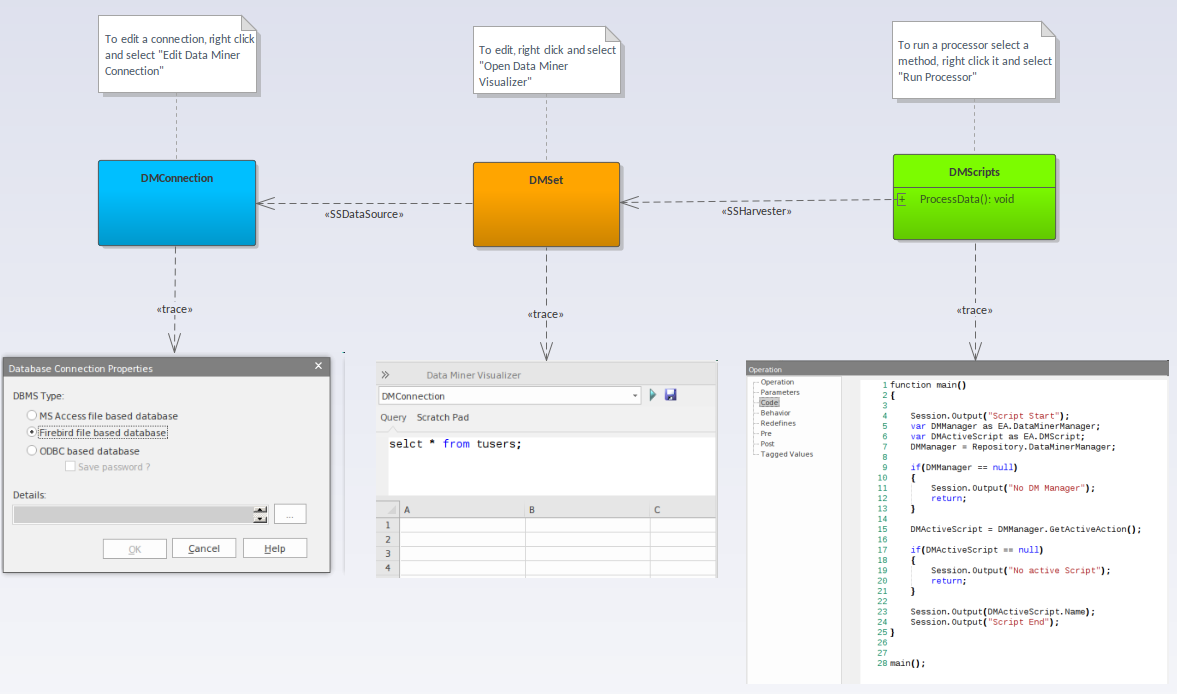Click the double chevron in Data Miner Visualizer
Image resolution: width=1177 pixels, height=694 pixels.
click(386, 375)
